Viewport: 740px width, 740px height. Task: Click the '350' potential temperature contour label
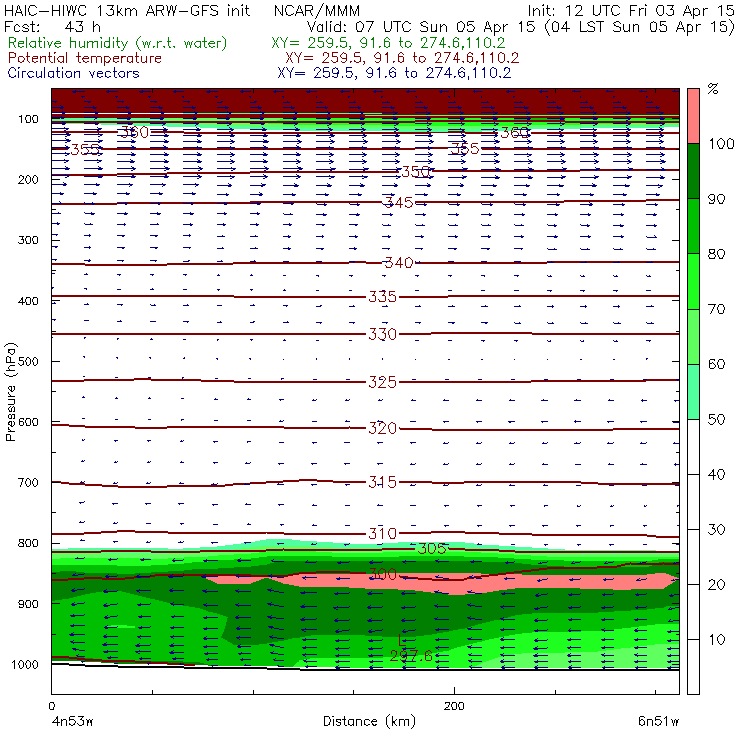pyautogui.click(x=415, y=171)
